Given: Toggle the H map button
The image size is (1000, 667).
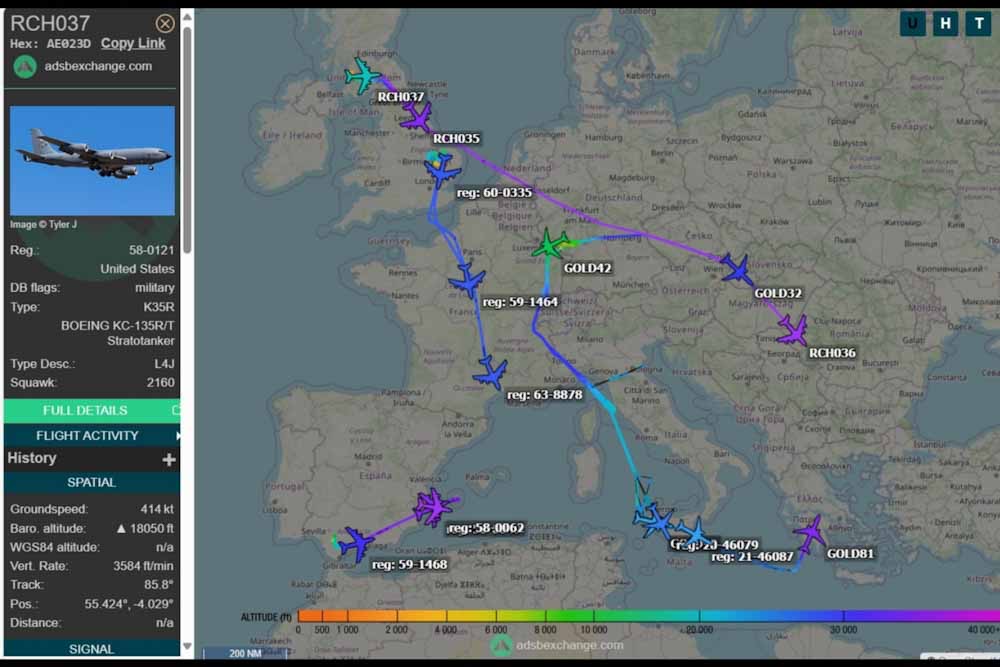Looking at the screenshot, I should (945, 24).
